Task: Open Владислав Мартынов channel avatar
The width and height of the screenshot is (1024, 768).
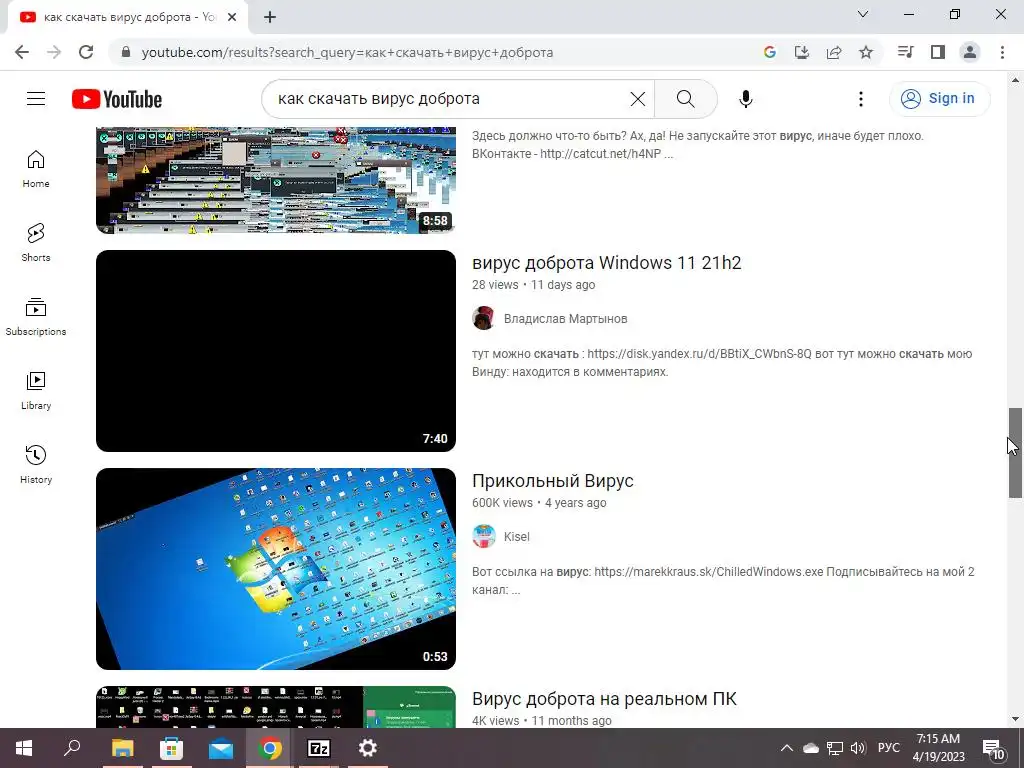Action: tap(483, 318)
